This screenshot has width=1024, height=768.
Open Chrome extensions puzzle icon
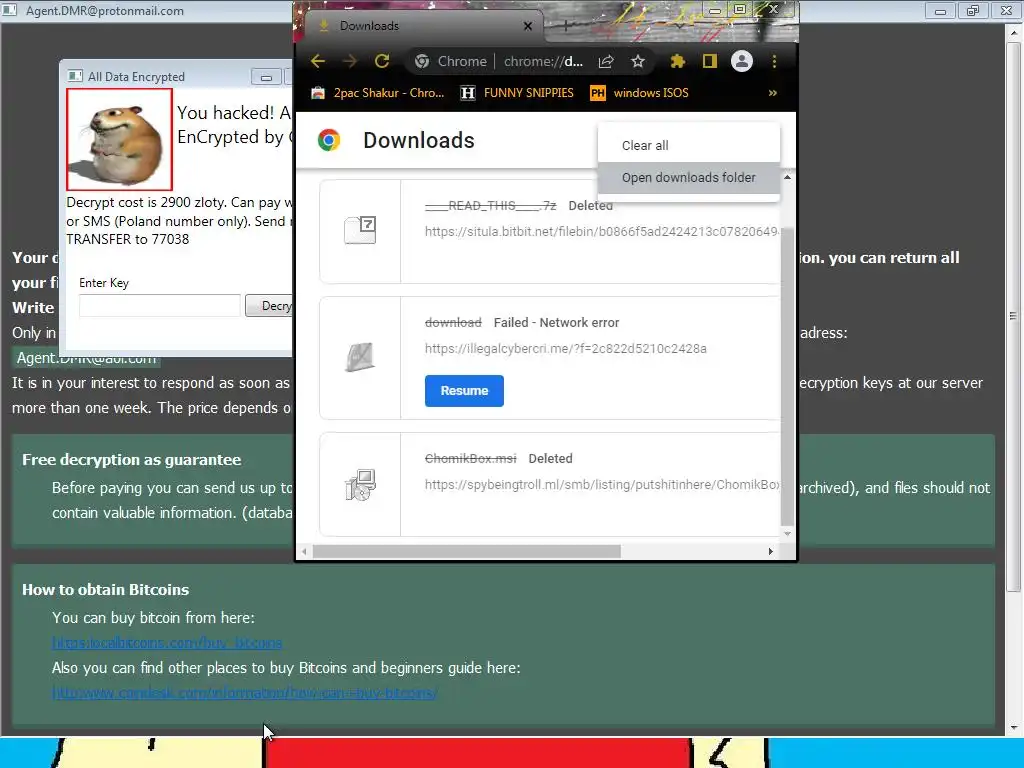[x=677, y=61]
